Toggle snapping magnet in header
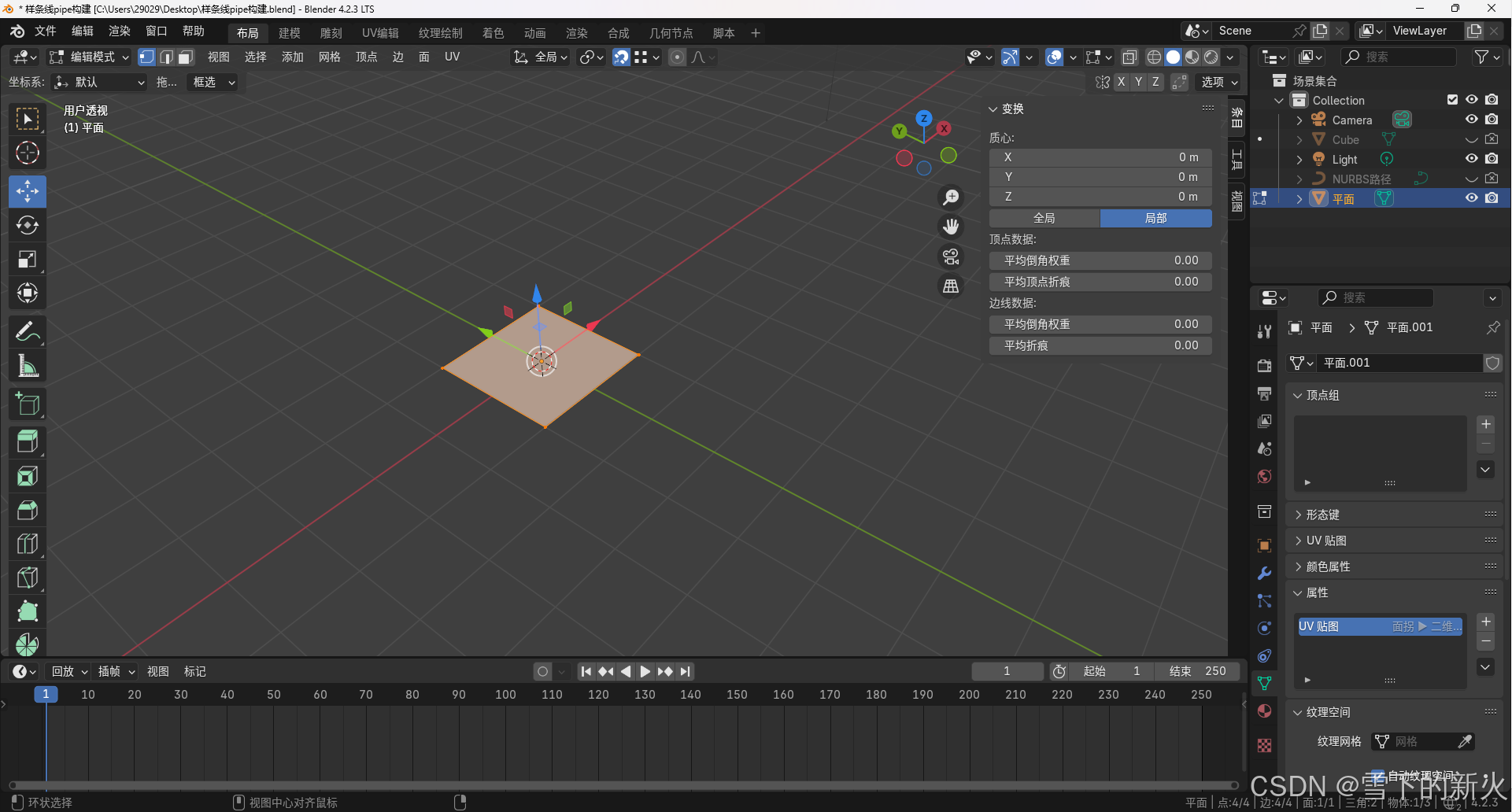 click(621, 57)
